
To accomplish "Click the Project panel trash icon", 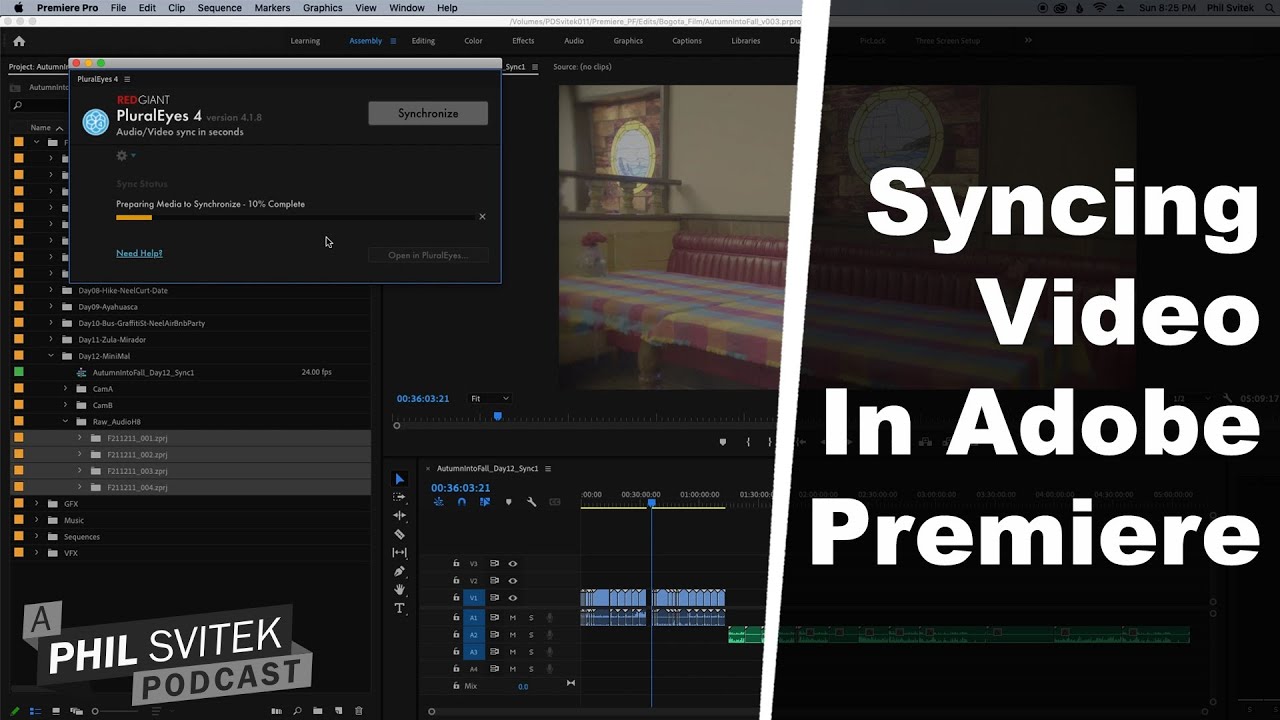I will coord(359,711).
